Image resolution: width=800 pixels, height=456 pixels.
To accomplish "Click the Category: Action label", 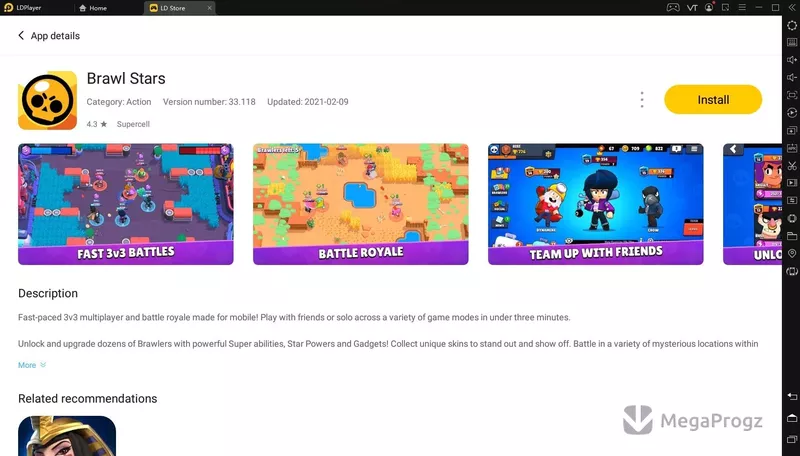I will pyautogui.click(x=119, y=102).
